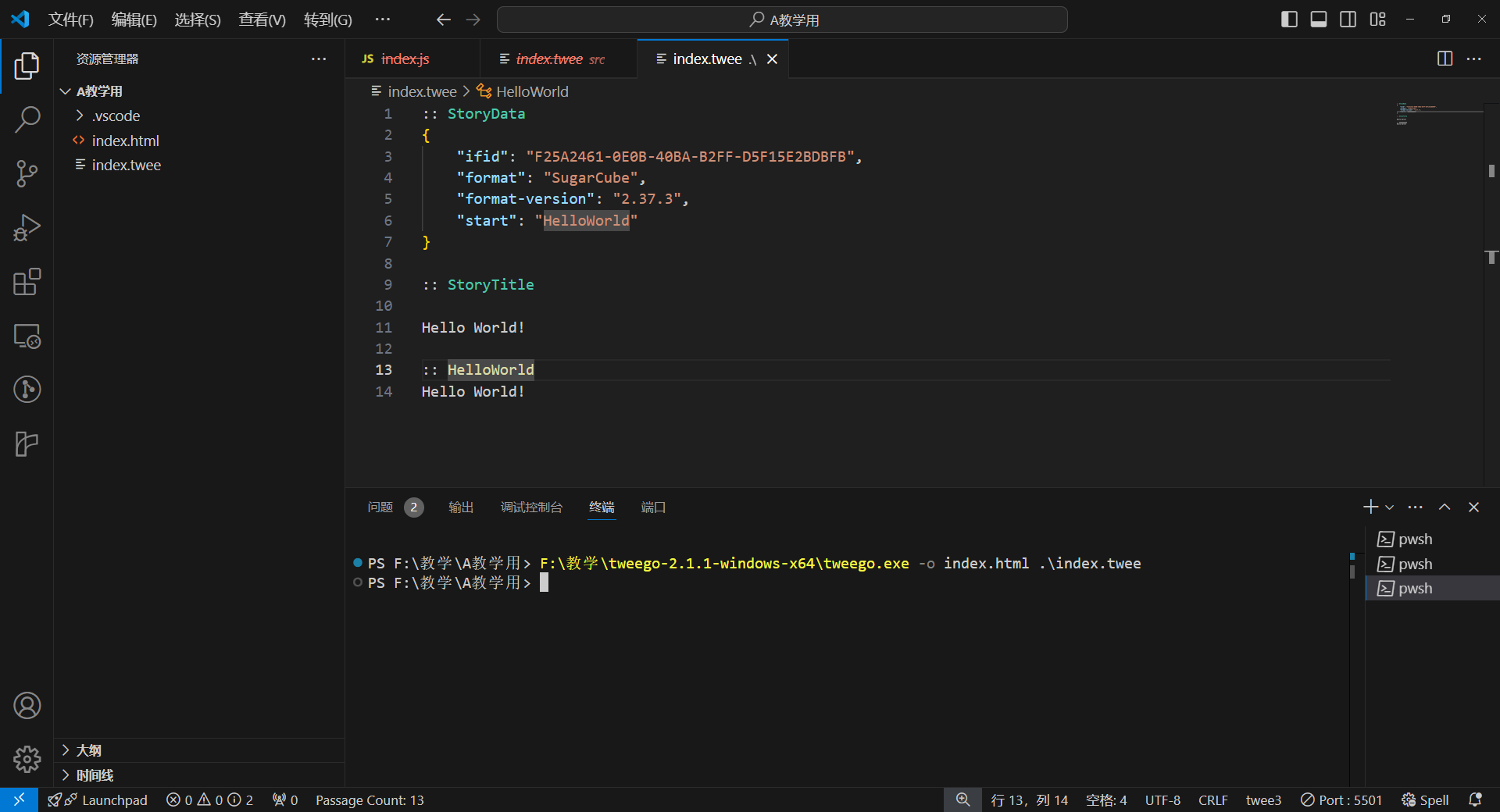Open the Explorer view in activity bar

[x=27, y=66]
